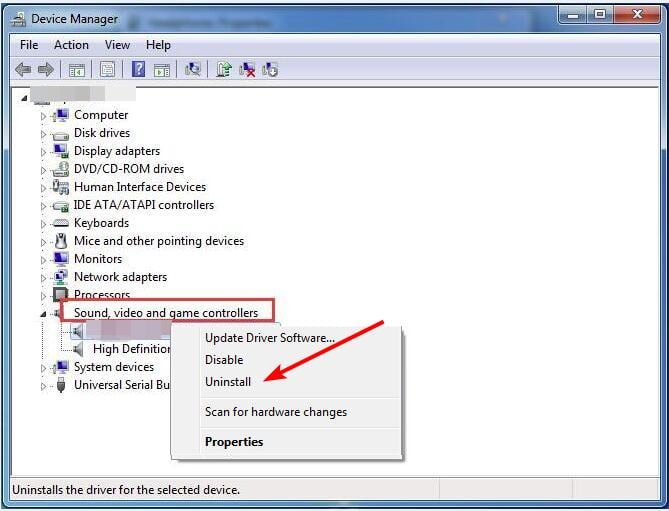Screen dimensions: 669x511
Task: Select the Processors category icon
Action: [60, 294]
